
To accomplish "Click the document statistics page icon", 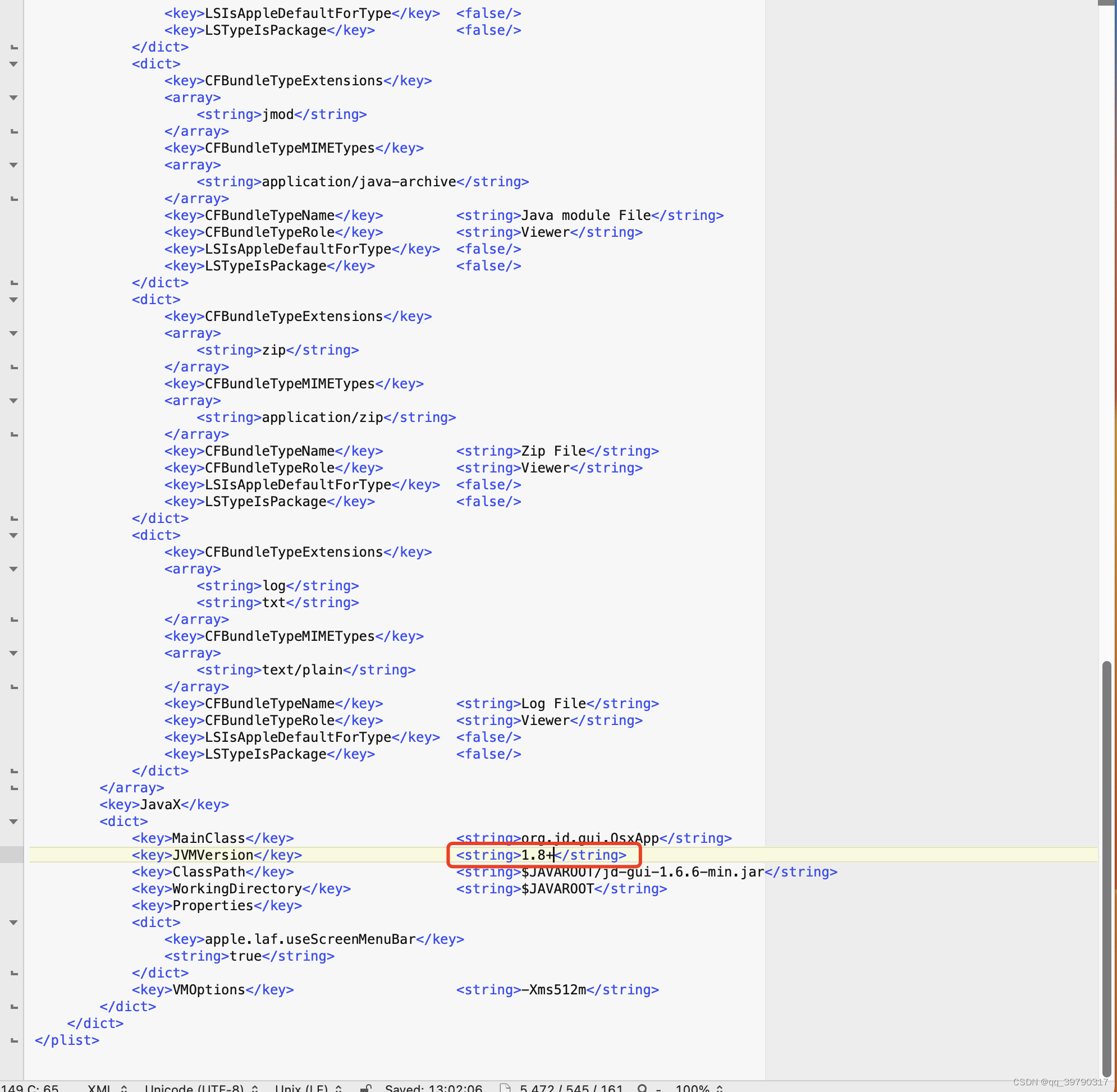I will [x=504, y=1088].
